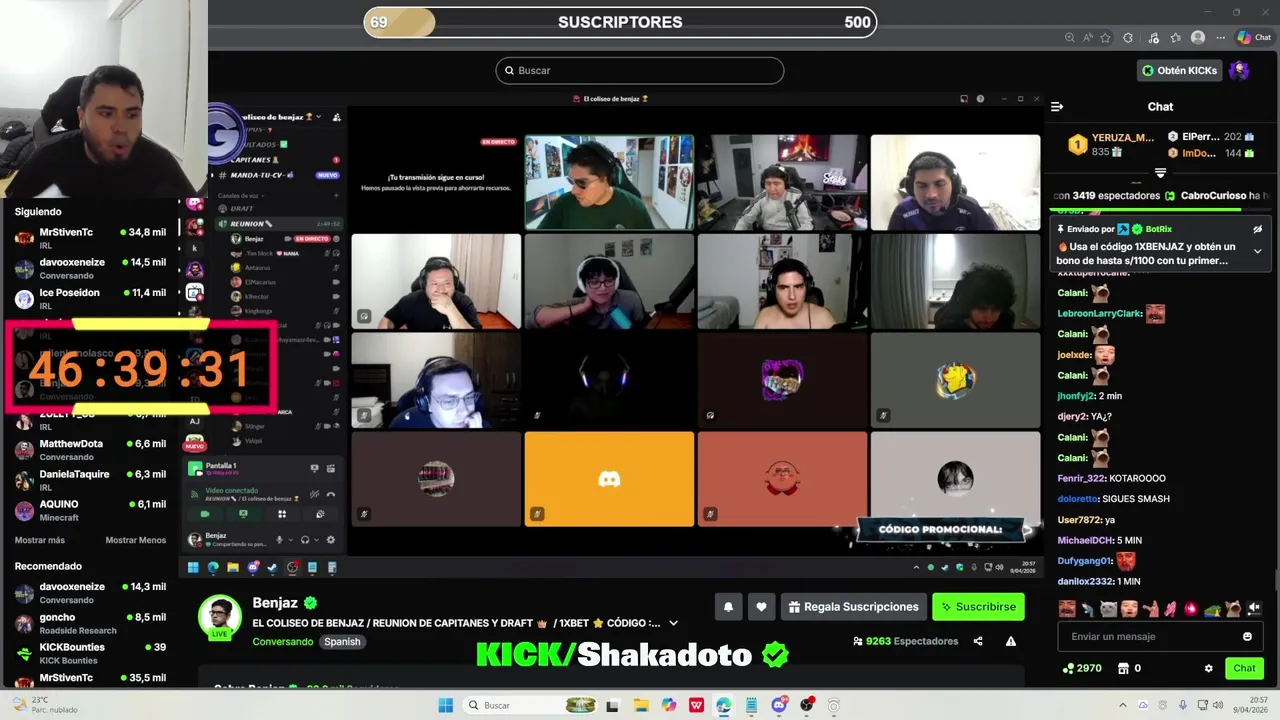1280x720 pixels.
Task: Open KICKBounties recommended channel
Action: point(90,653)
